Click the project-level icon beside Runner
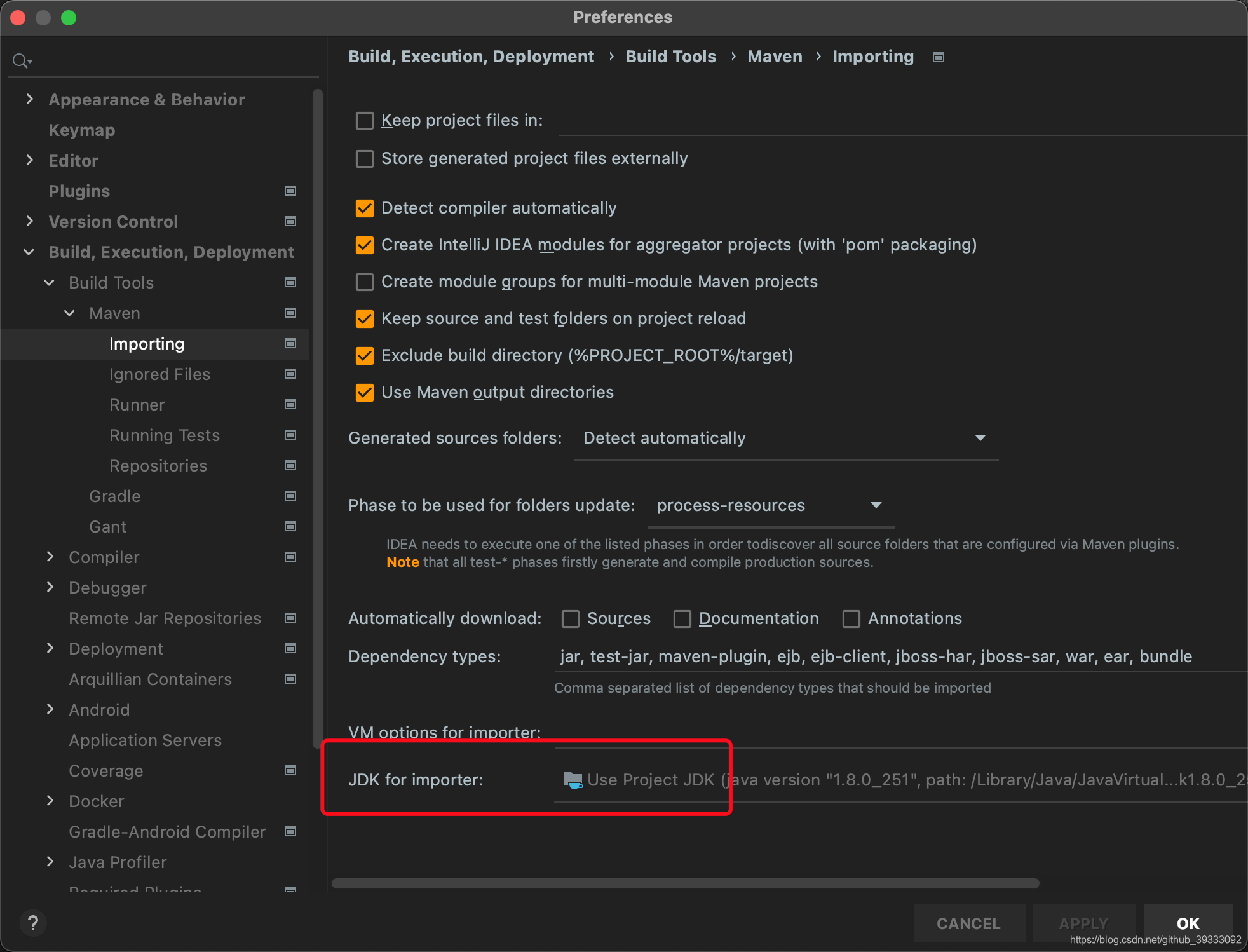1248x952 pixels. coord(290,404)
